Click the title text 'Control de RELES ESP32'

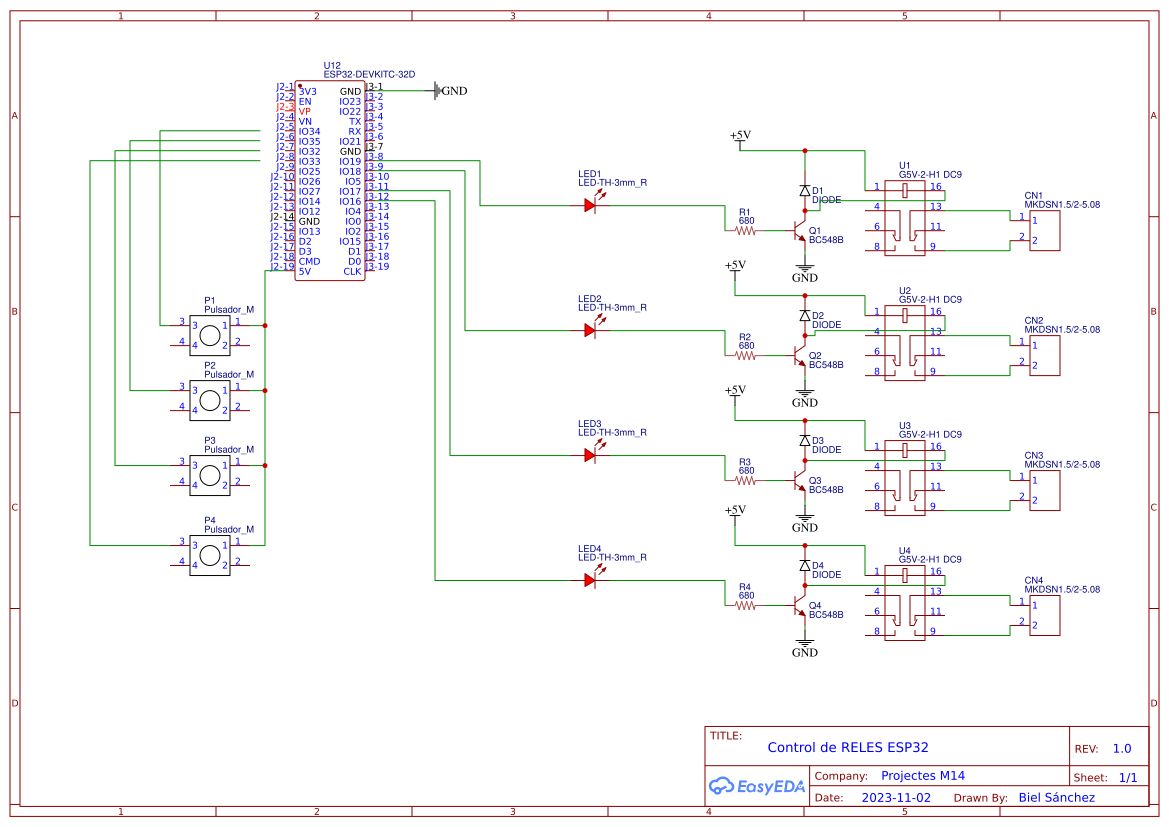coord(847,747)
